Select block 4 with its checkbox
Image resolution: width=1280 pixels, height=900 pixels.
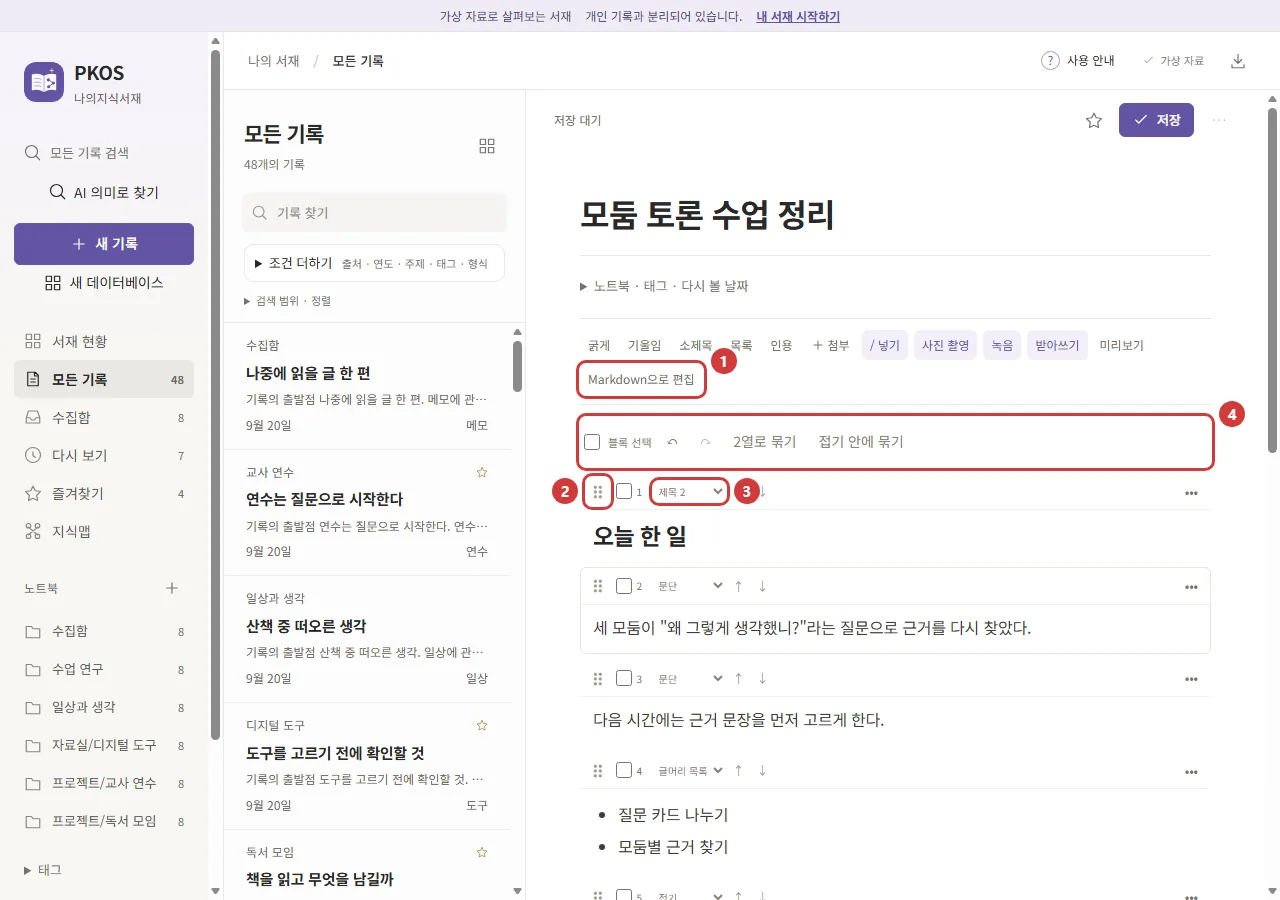click(624, 770)
